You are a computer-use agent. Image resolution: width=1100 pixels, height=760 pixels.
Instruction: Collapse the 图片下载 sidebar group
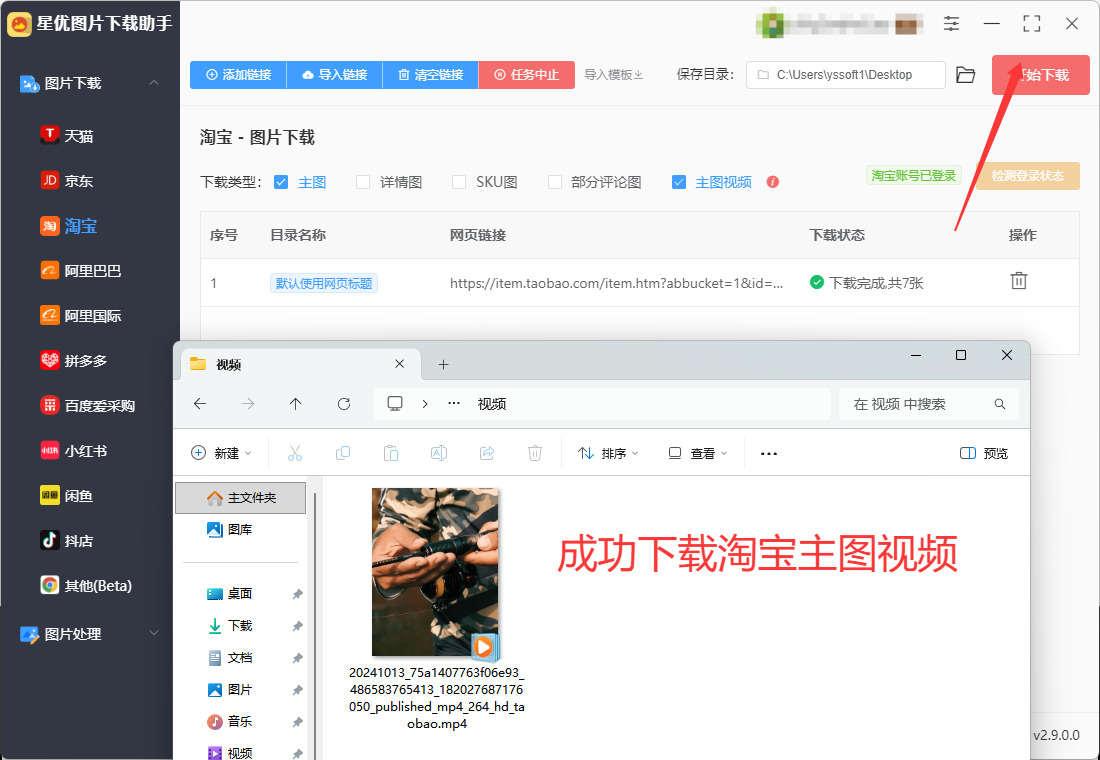click(154, 83)
